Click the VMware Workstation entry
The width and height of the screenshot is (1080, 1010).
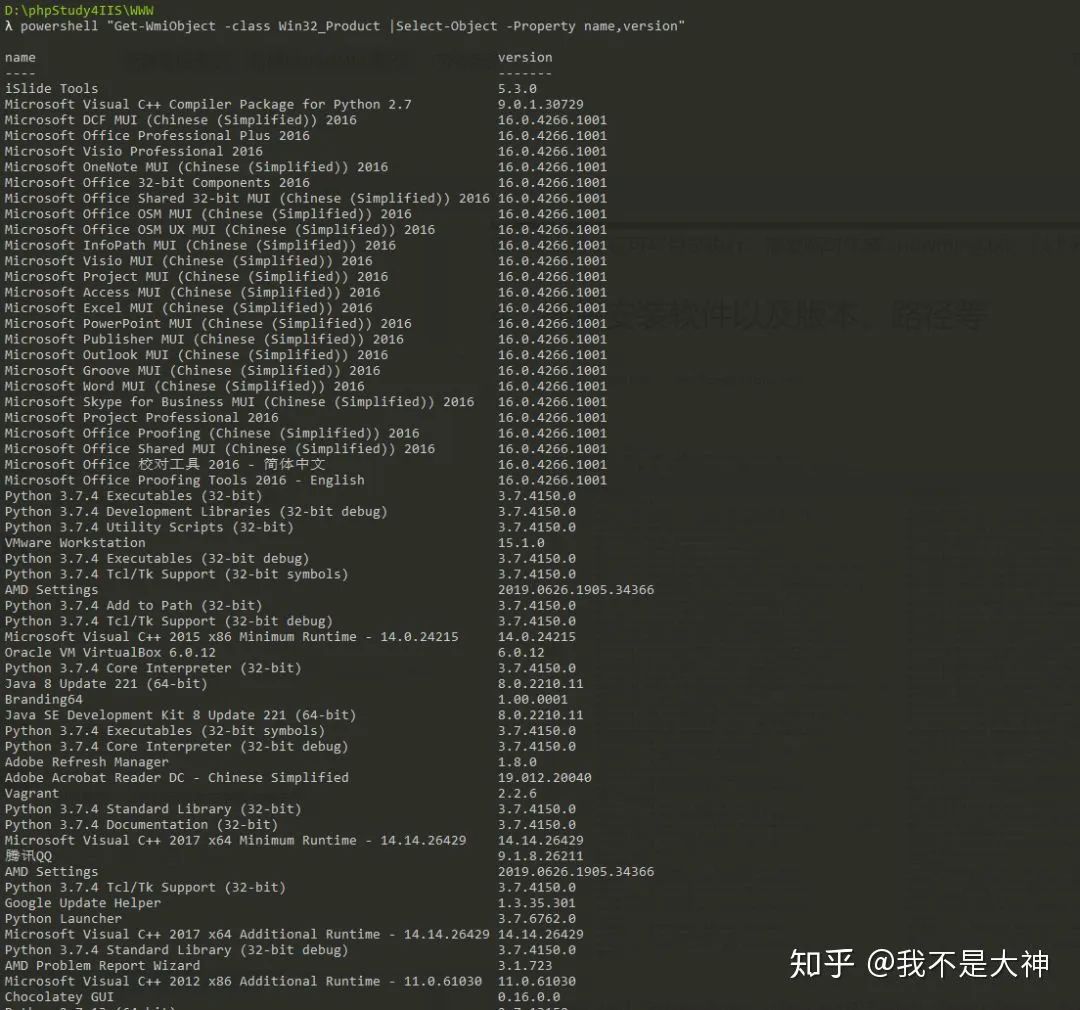pyautogui.click(x=75, y=543)
